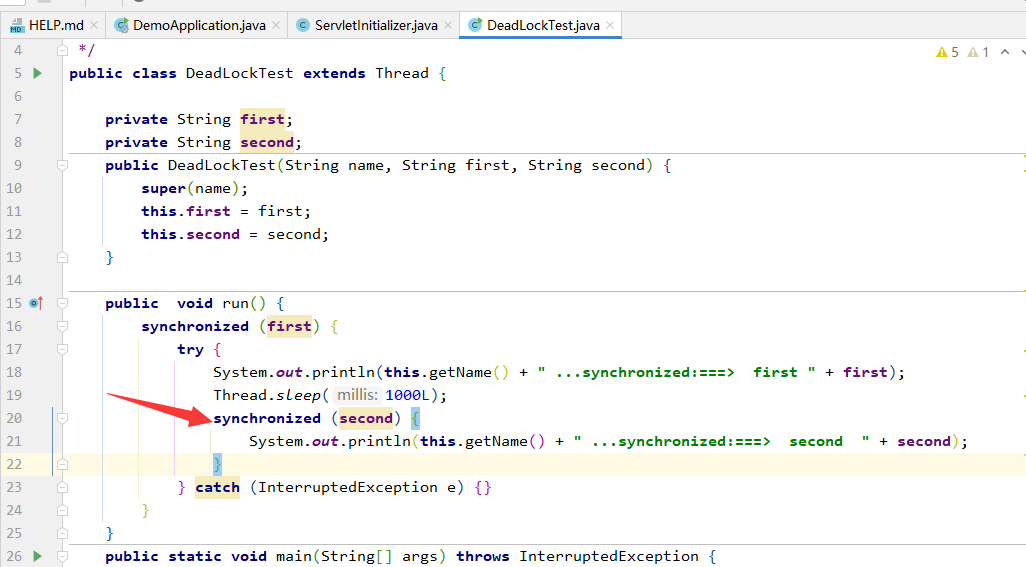
Task: Collapse the constructor fold on line 9
Action: 62,165
